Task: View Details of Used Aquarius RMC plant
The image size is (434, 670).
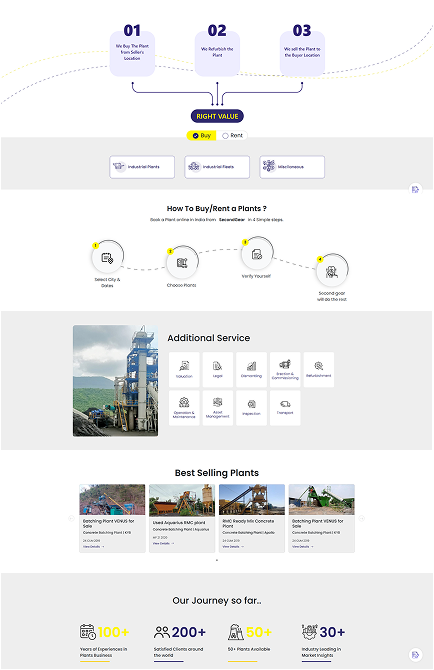Action: (163, 544)
